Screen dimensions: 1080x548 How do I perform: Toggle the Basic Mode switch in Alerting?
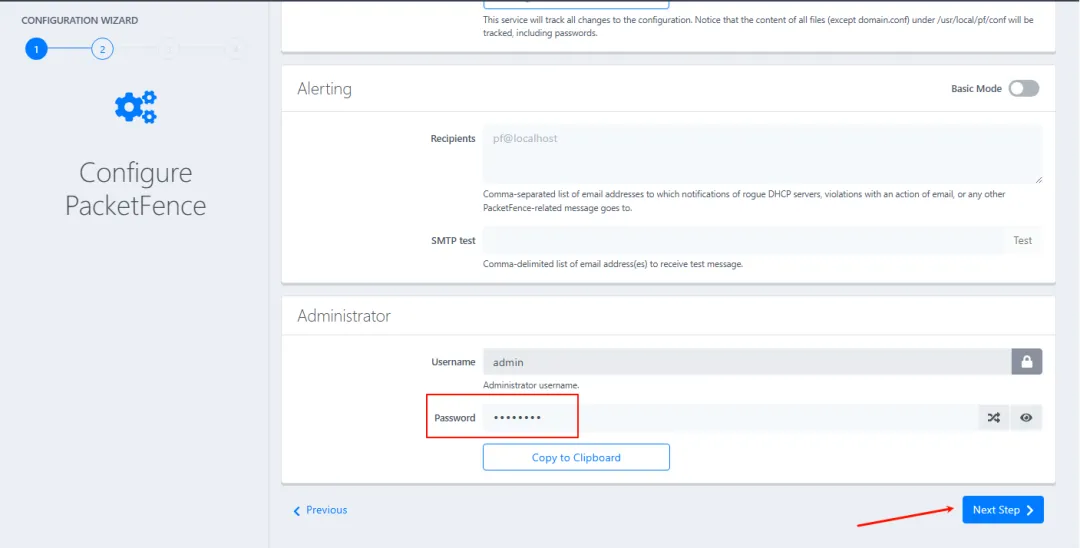coord(1024,88)
